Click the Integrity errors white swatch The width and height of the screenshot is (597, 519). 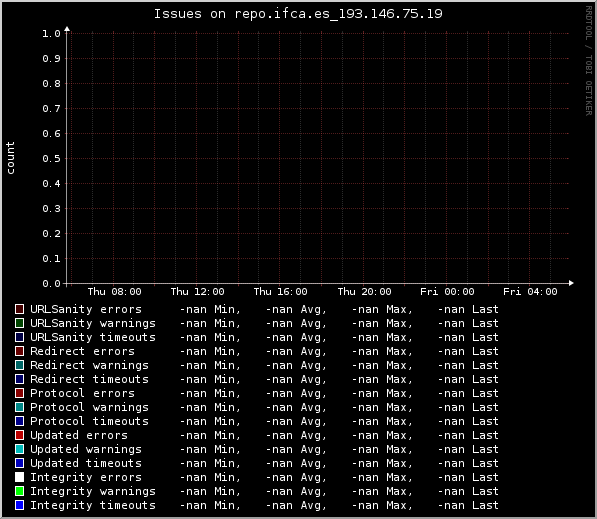click(x=19, y=477)
